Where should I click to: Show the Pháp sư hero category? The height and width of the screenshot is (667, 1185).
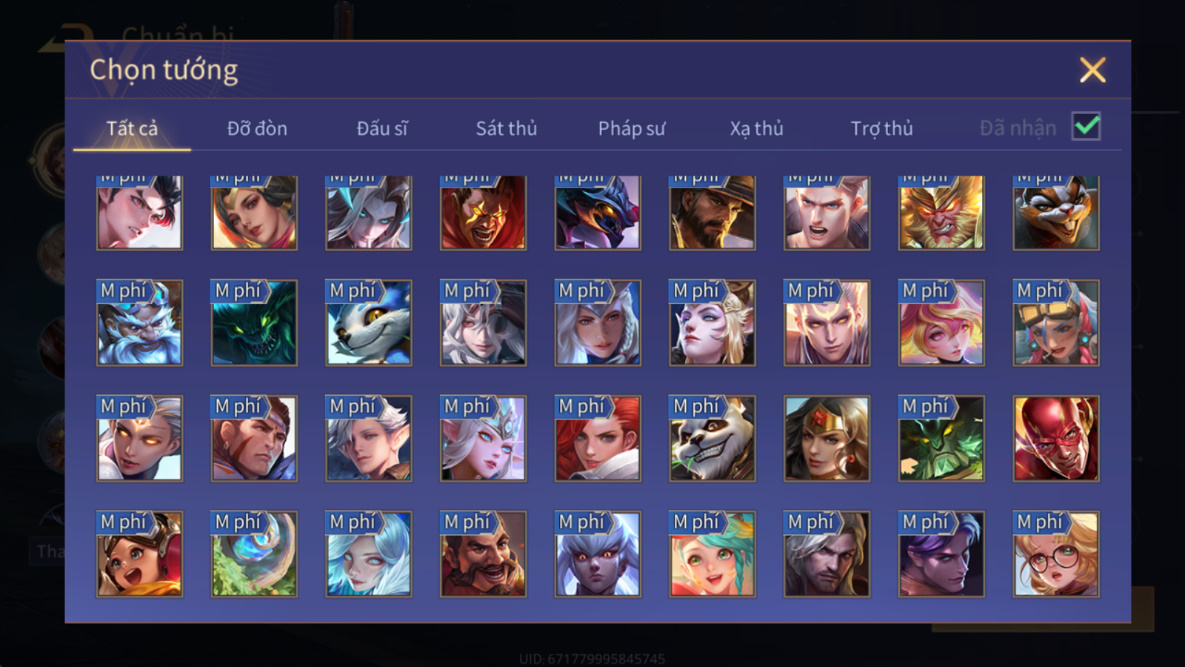click(x=631, y=128)
